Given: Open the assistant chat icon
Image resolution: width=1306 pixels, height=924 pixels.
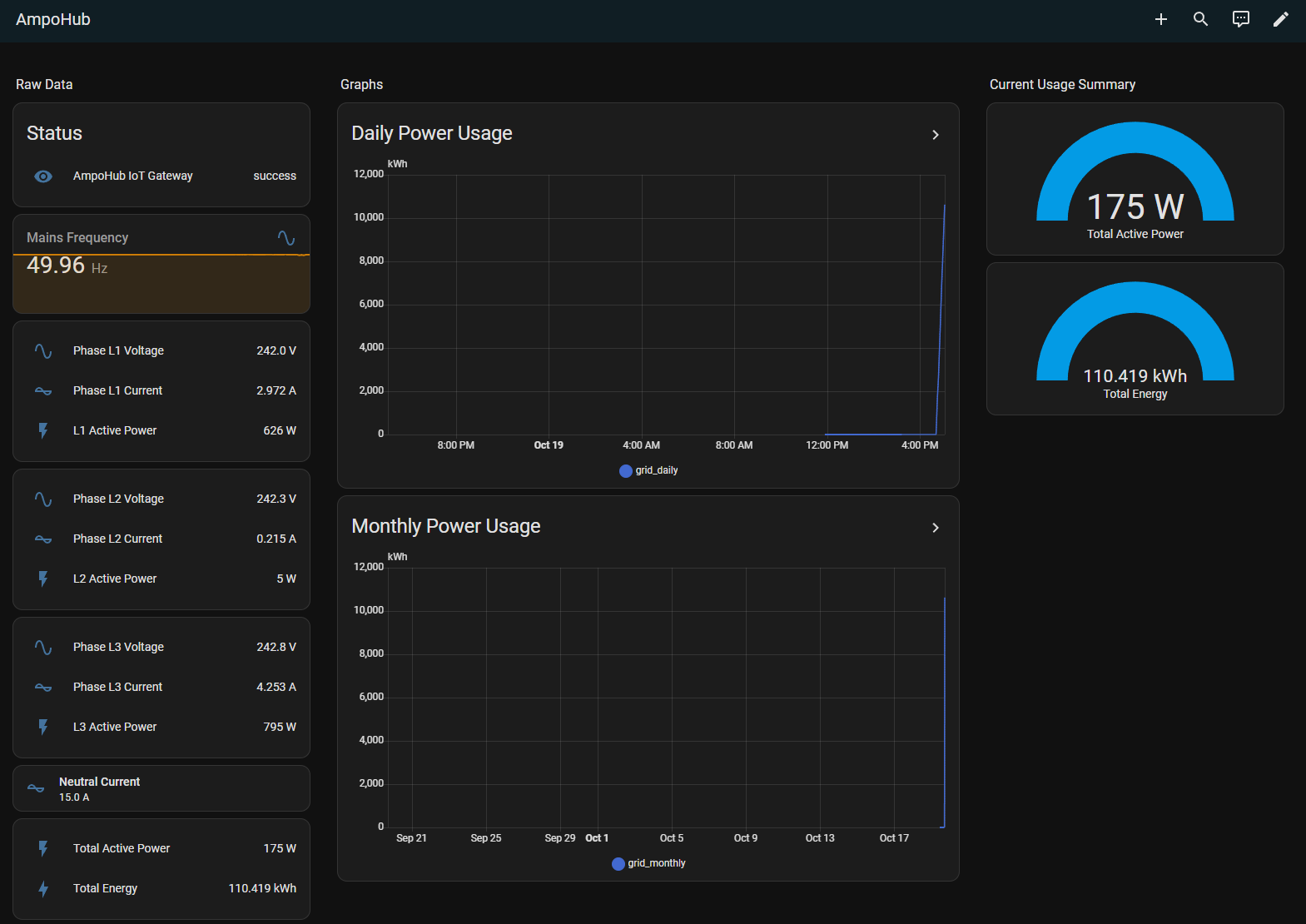Looking at the screenshot, I should (x=1240, y=19).
